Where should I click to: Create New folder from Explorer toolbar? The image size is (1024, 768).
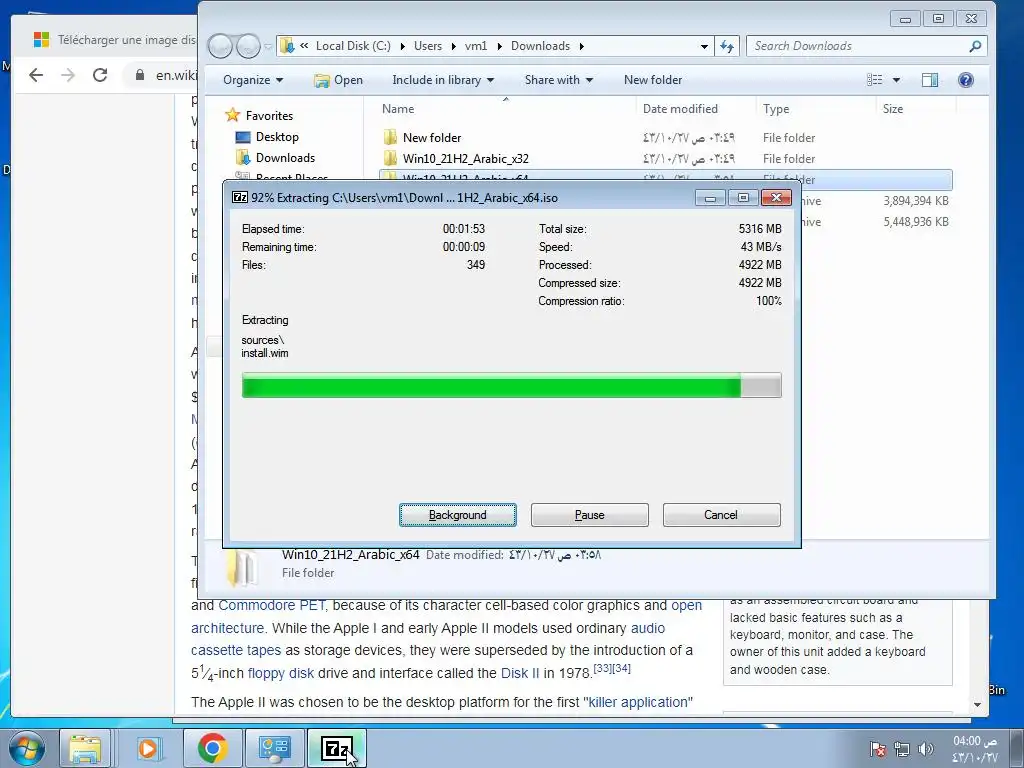[x=652, y=80]
